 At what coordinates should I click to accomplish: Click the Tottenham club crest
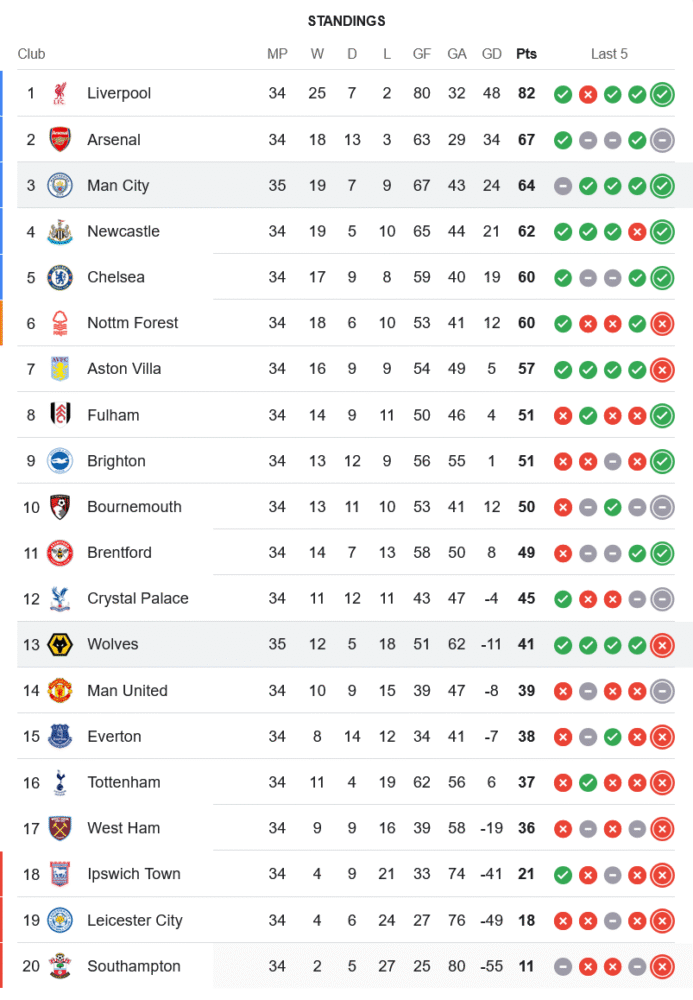pyautogui.click(x=60, y=783)
